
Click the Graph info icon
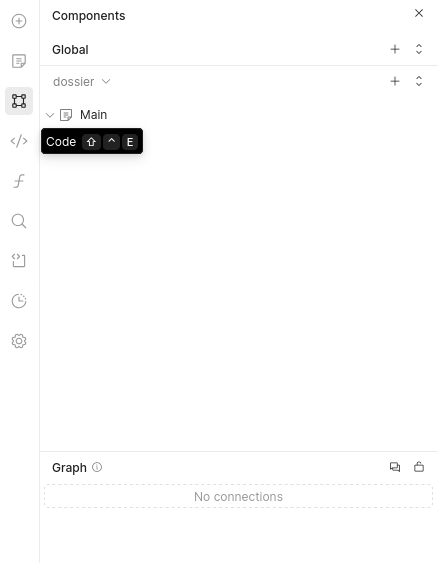pos(97,467)
